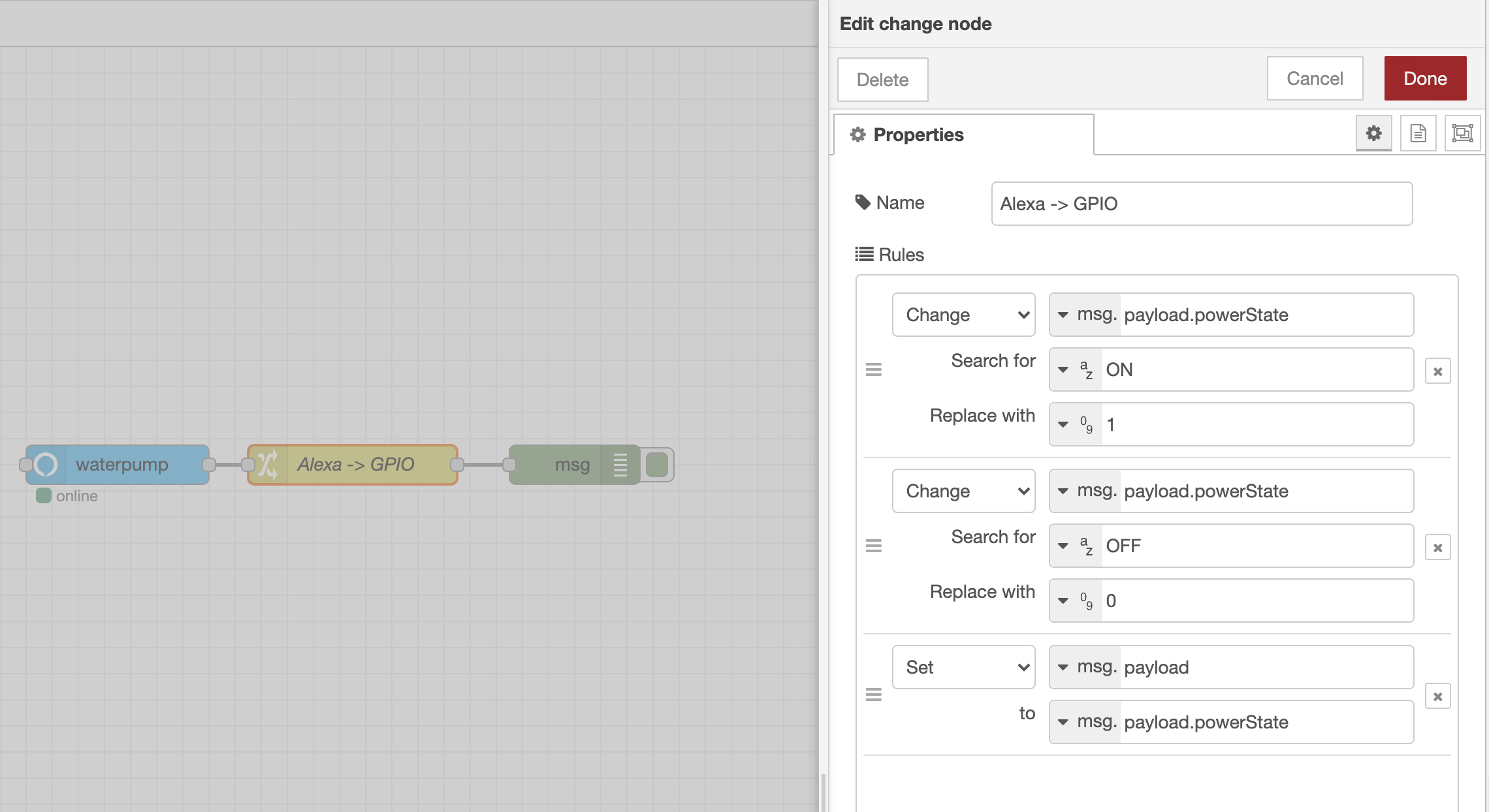Click Done to save the change node

[1424, 78]
